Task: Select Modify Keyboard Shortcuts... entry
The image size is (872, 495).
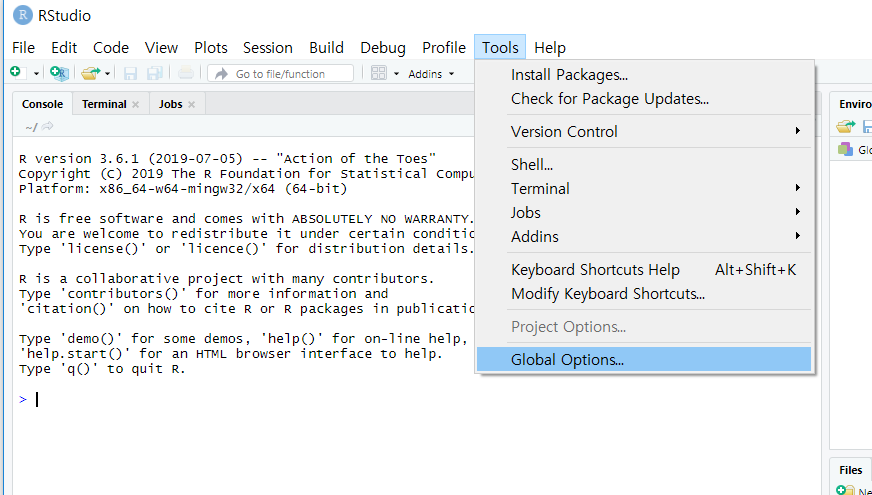Action: pos(644,294)
